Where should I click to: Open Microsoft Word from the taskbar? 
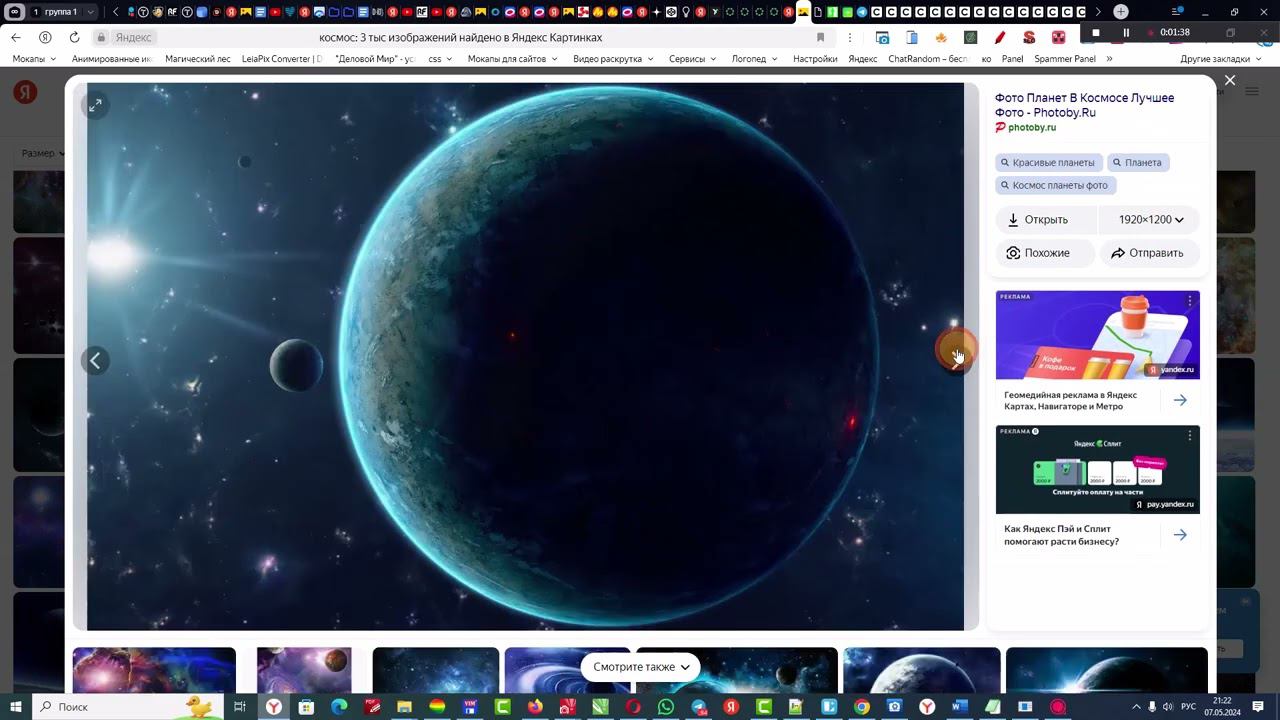960,707
